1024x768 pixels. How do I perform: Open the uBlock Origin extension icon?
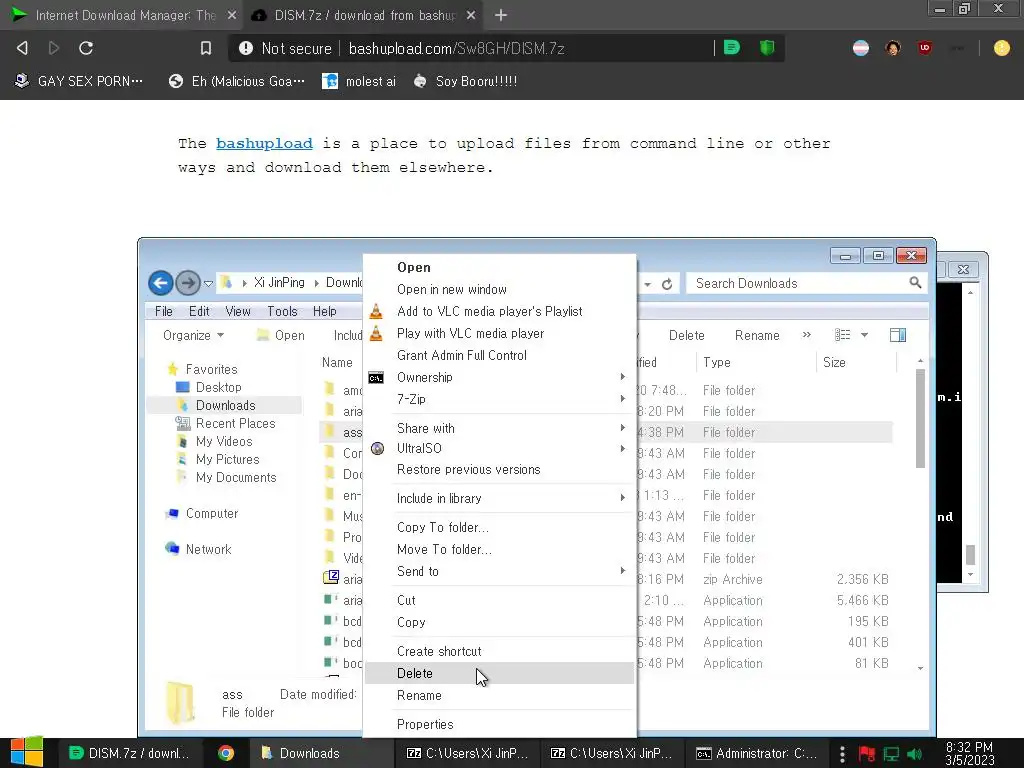pos(925,48)
